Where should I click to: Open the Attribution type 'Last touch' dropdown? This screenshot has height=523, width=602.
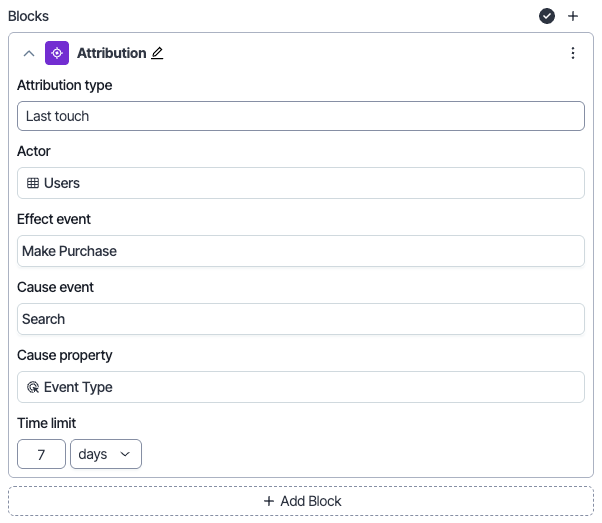(x=300, y=116)
